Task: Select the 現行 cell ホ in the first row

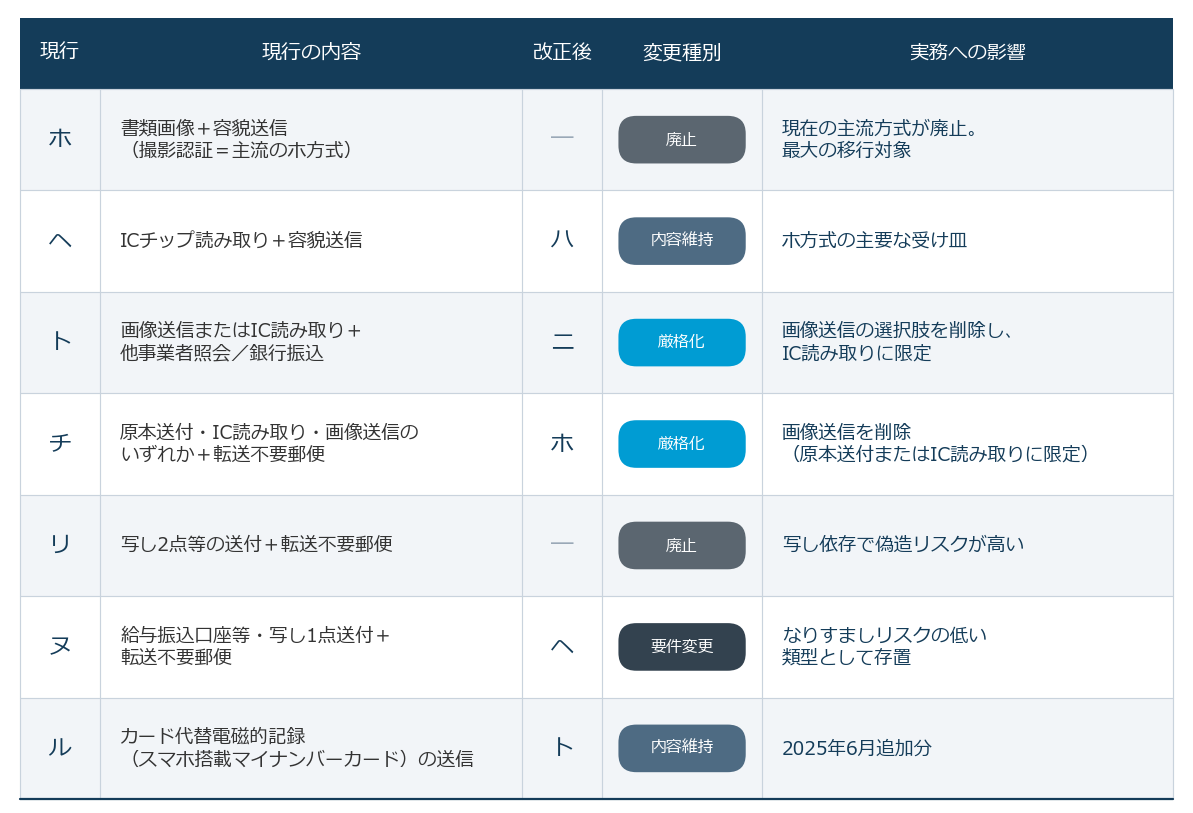Action: [x=60, y=139]
